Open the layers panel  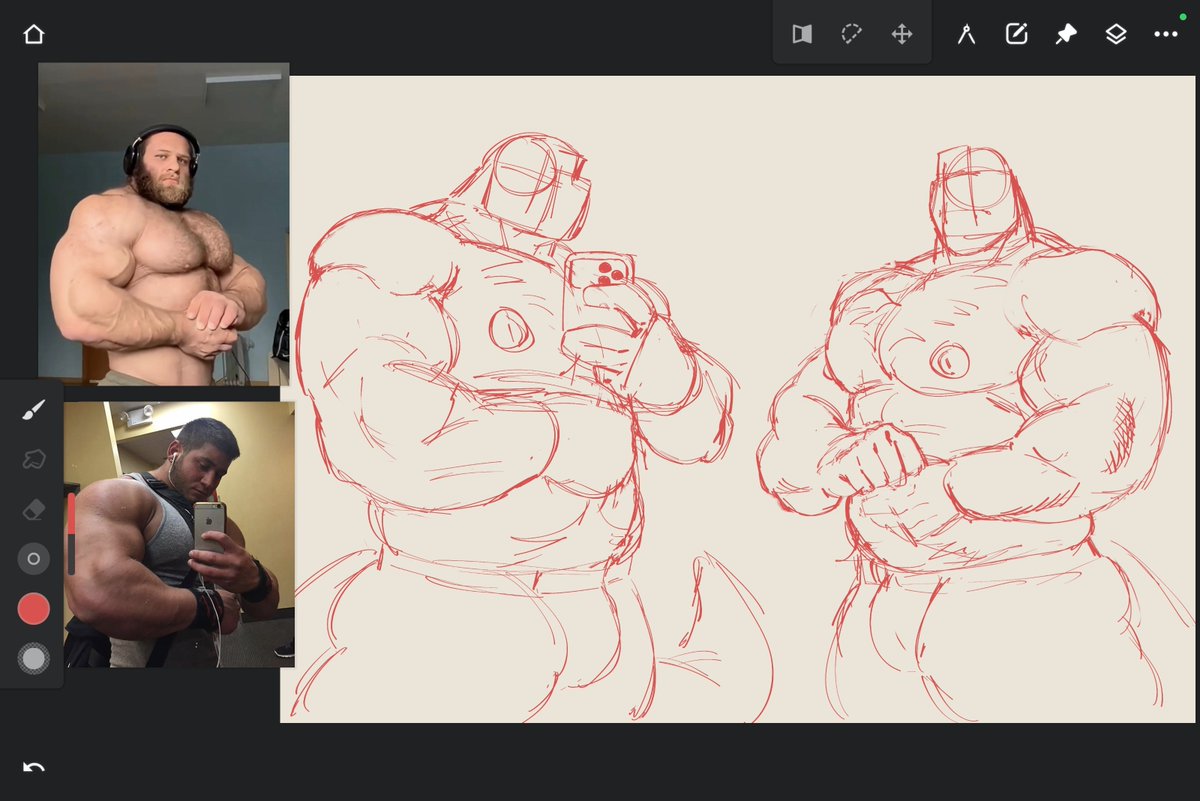(1116, 34)
